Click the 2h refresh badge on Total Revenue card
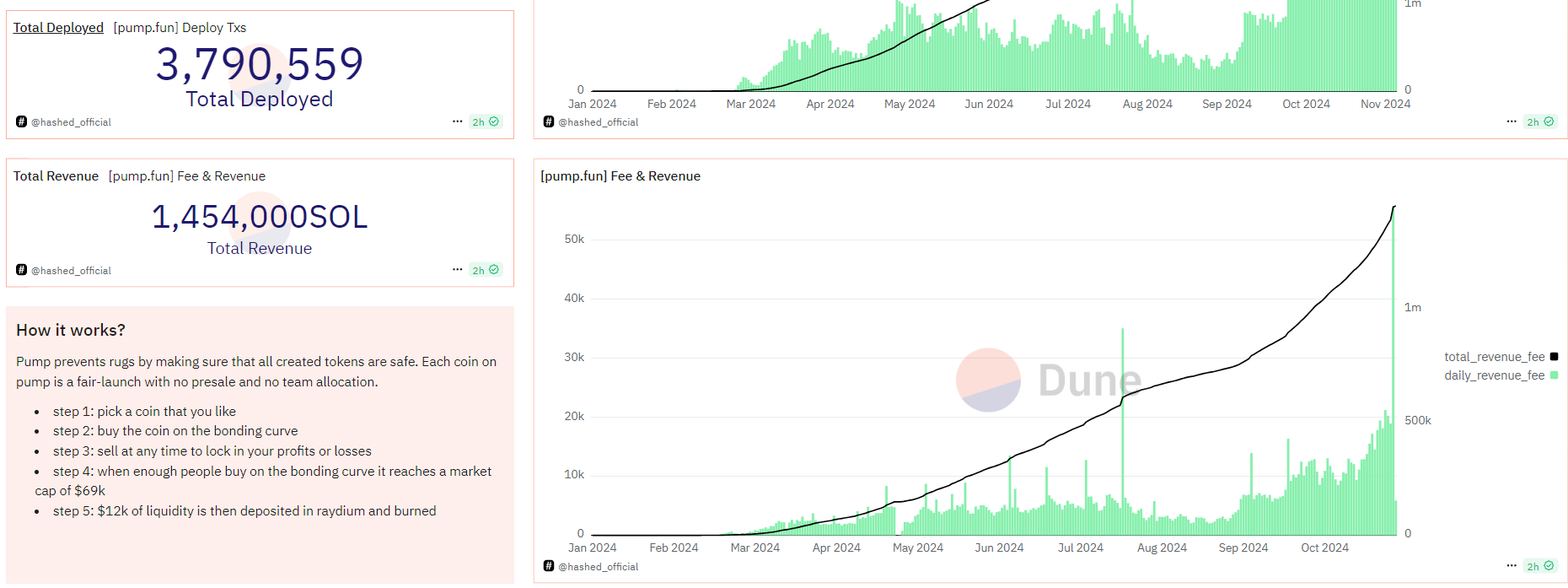Image resolution: width=1568 pixels, height=588 pixels. [486, 270]
